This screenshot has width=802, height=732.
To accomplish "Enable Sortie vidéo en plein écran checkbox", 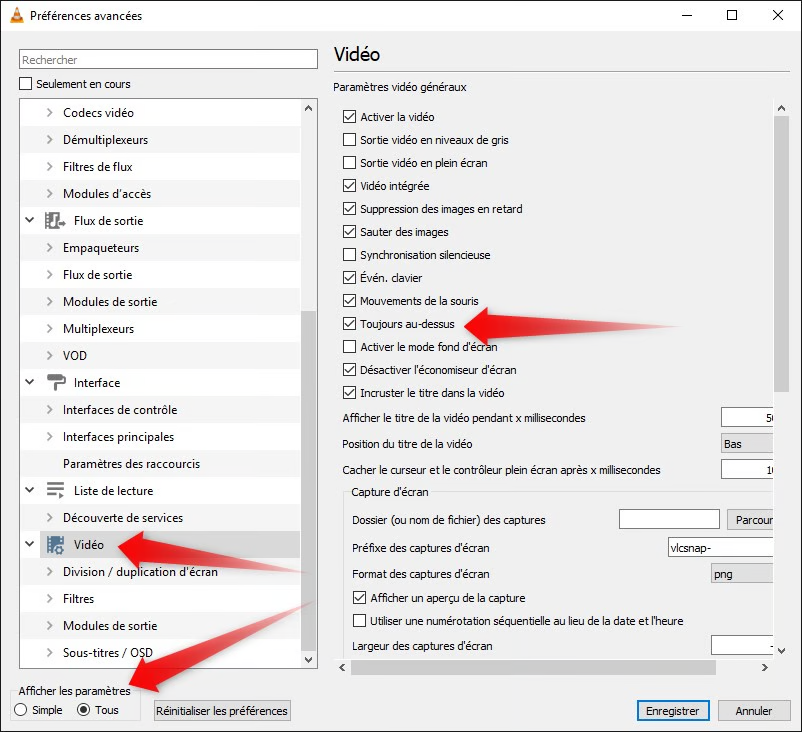I will (349, 163).
